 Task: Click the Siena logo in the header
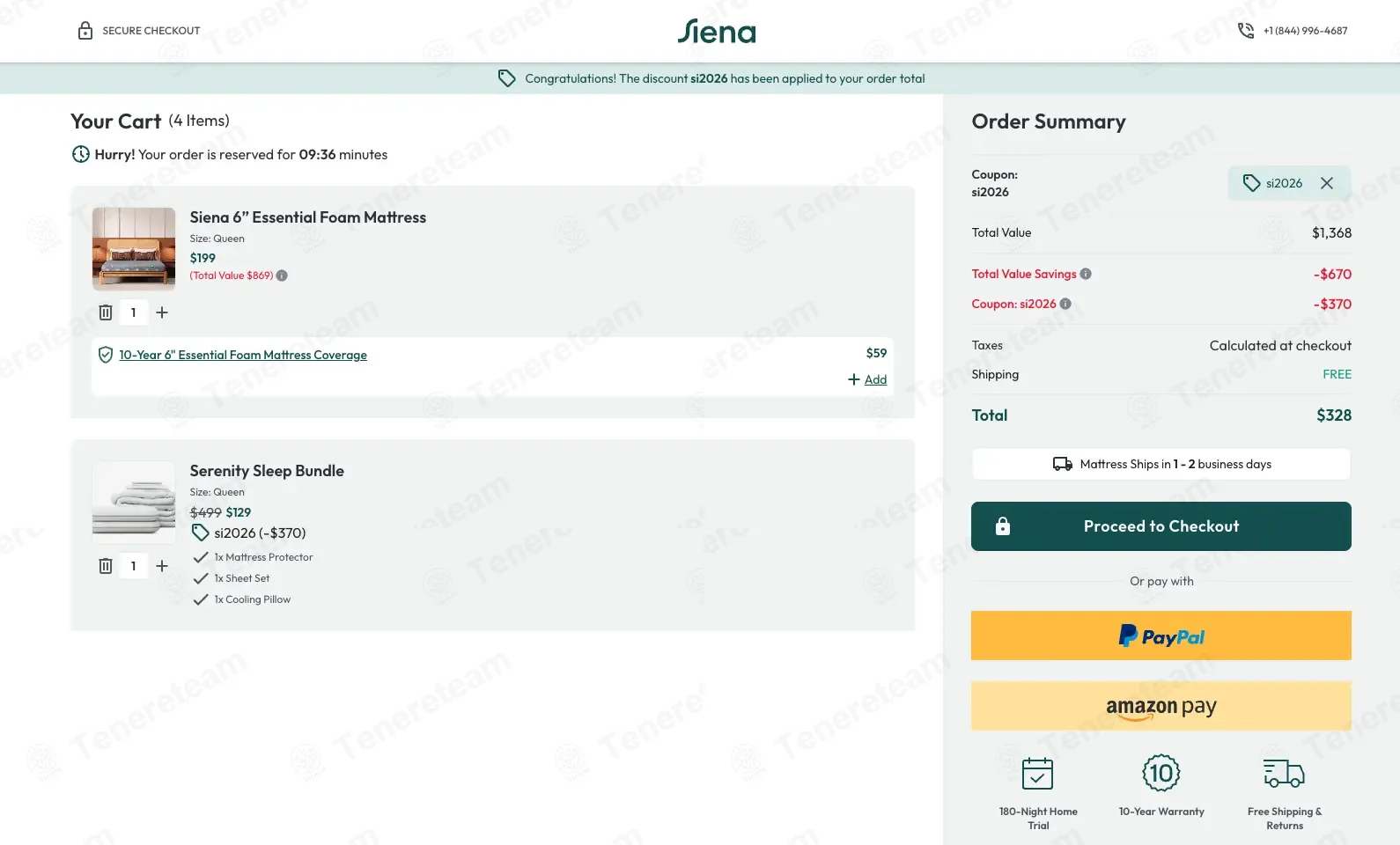[x=717, y=32]
